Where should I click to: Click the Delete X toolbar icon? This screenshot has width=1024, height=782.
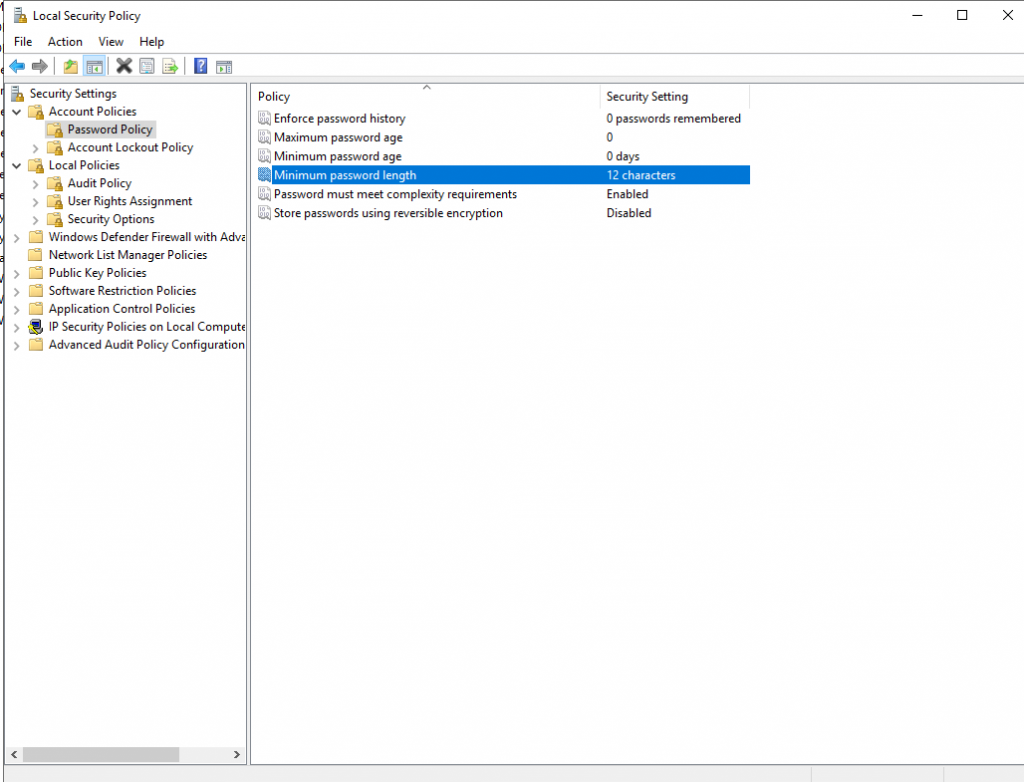(124, 66)
